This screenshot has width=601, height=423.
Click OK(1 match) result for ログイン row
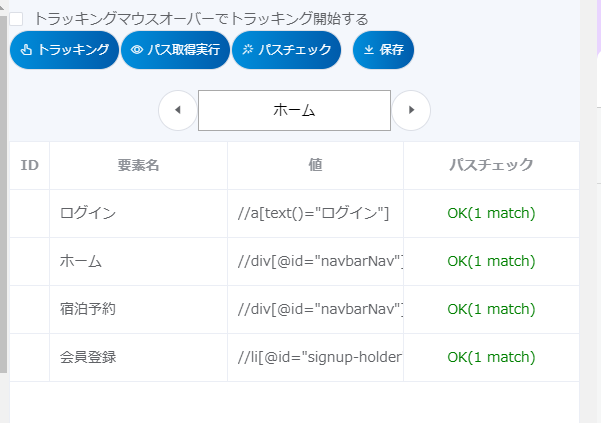click(491, 213)
